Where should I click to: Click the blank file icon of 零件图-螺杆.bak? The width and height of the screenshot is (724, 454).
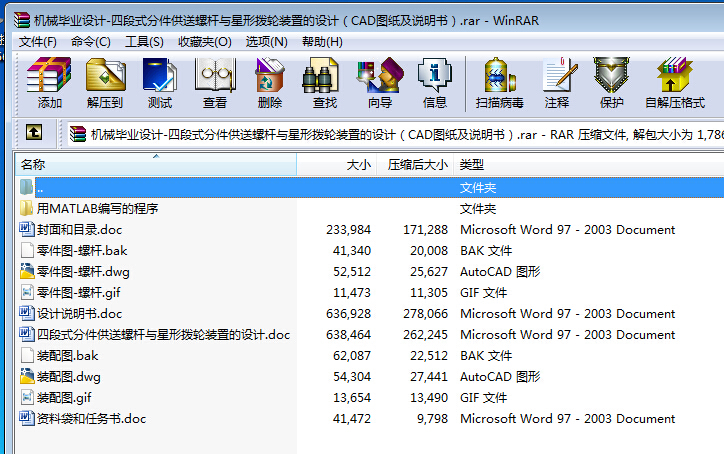point(27,250)
